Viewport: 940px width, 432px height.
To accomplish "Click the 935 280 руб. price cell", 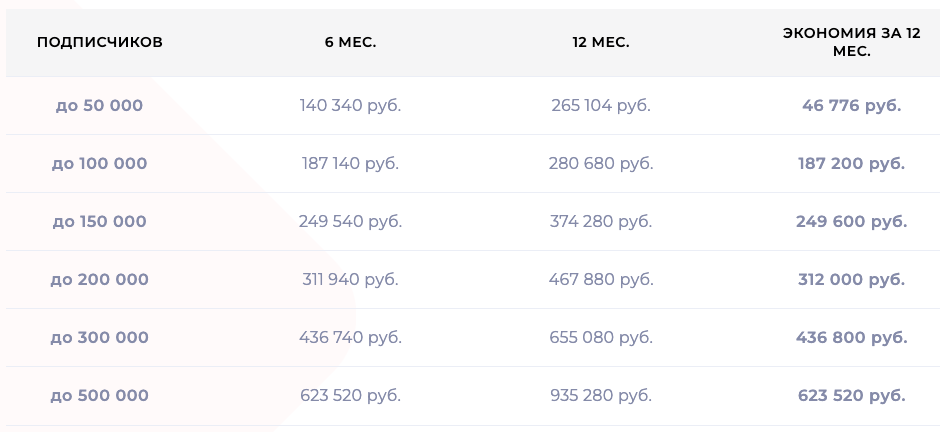I will tap(601, 396).
